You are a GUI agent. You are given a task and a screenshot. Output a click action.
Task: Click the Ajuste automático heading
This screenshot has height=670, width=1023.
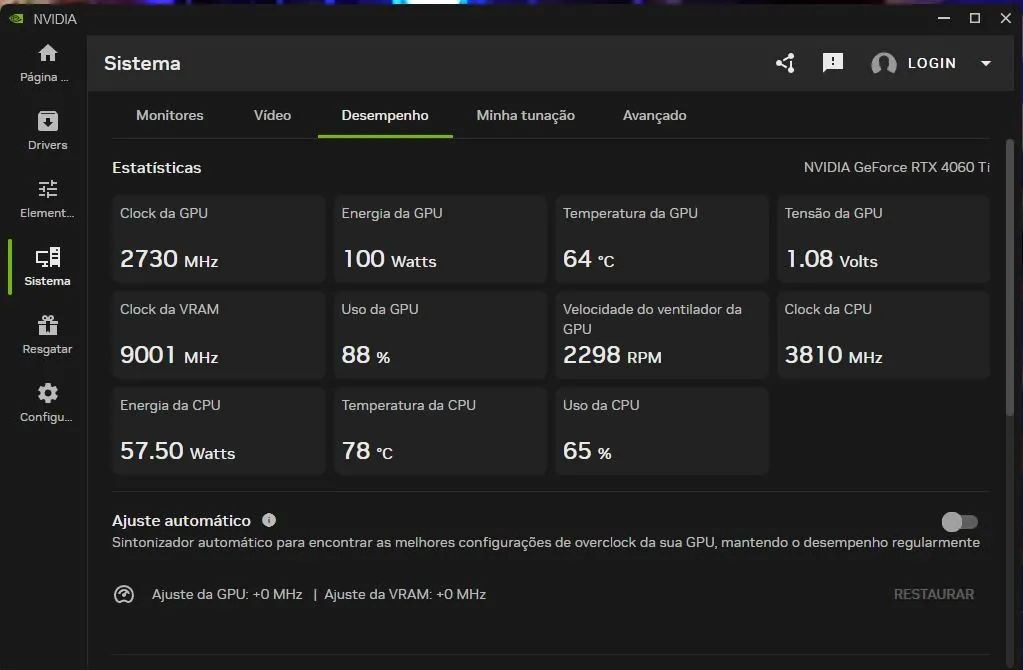[181, 521]
